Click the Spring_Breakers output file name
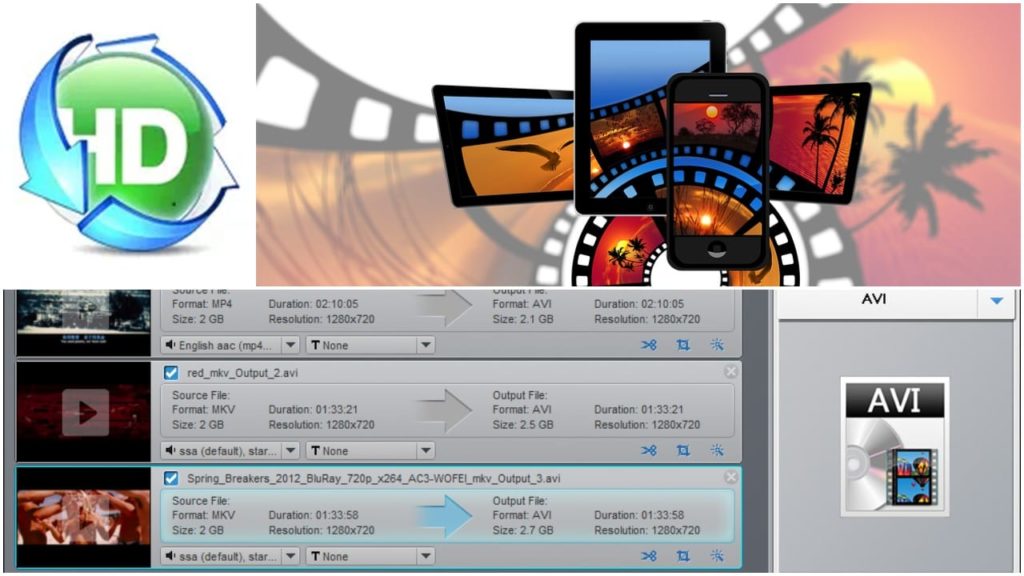This screenshot has width=1024, height=576. 374,479
